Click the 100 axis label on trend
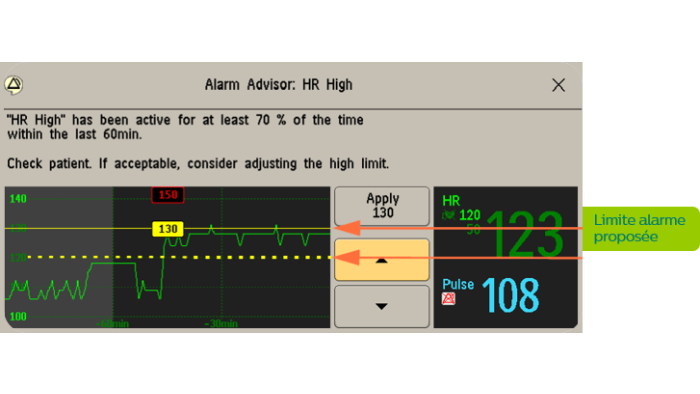This screenshot has width=700, height=394. (x=18, y=316)
